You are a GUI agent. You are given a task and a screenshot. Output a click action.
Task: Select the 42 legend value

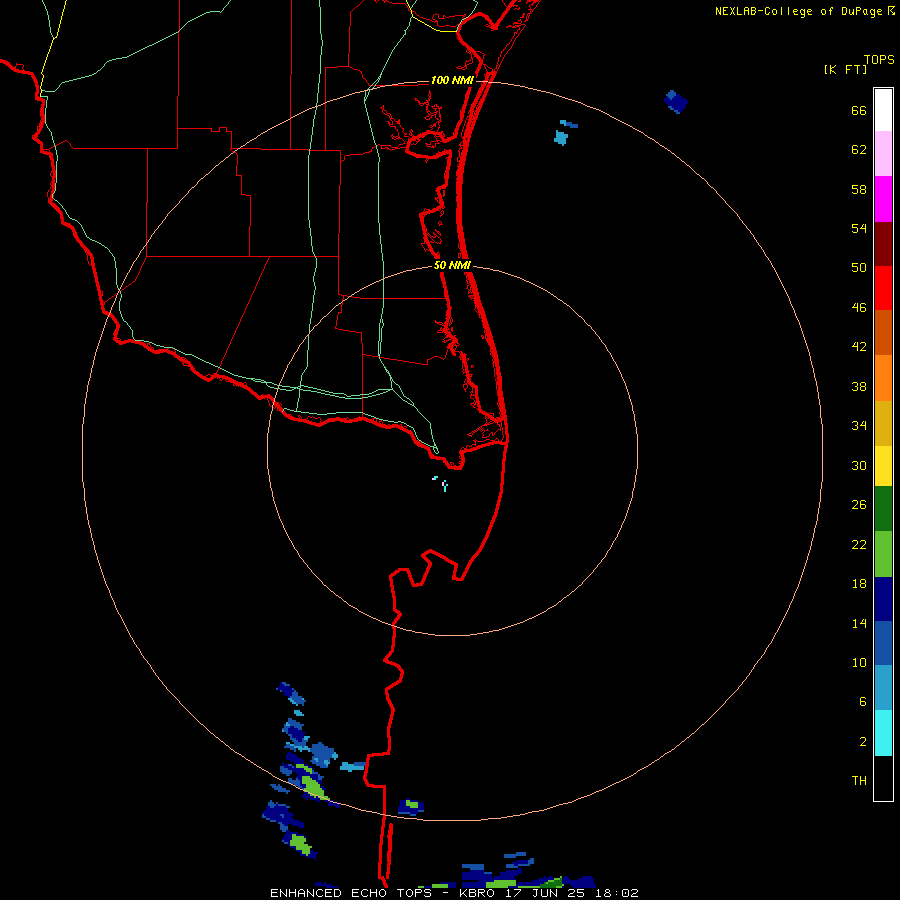tap(859, 347)
